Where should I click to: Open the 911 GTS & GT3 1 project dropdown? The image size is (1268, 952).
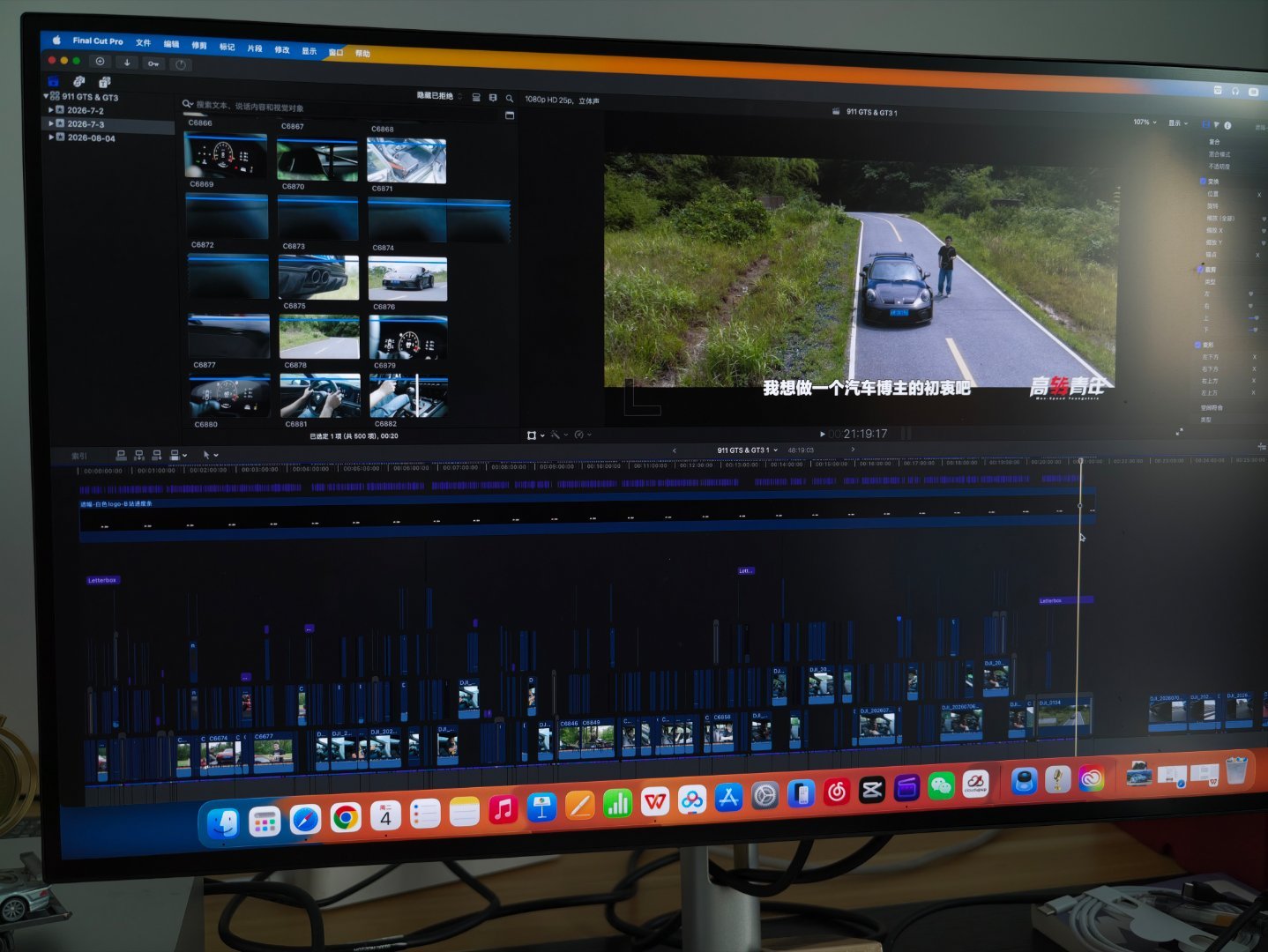(748, 450)
